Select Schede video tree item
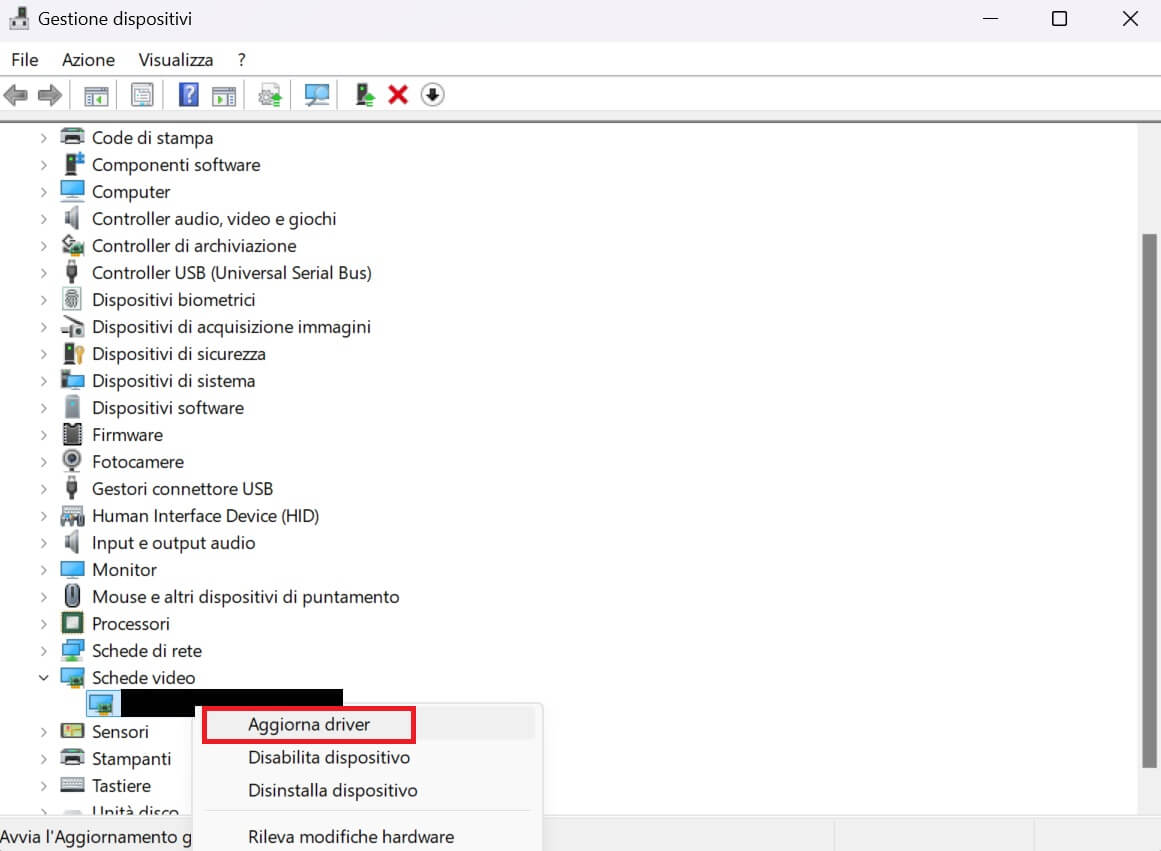Screen dimensions: 1161x851 [144, 677]
